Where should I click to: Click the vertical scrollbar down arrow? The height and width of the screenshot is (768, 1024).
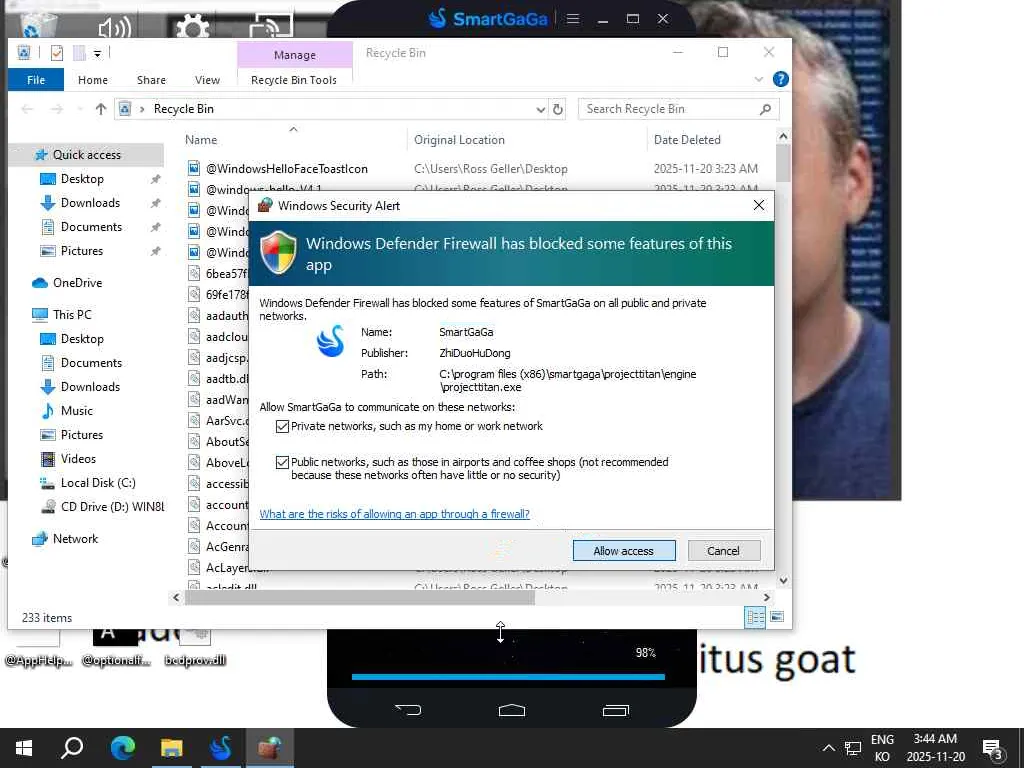(784, 581)
